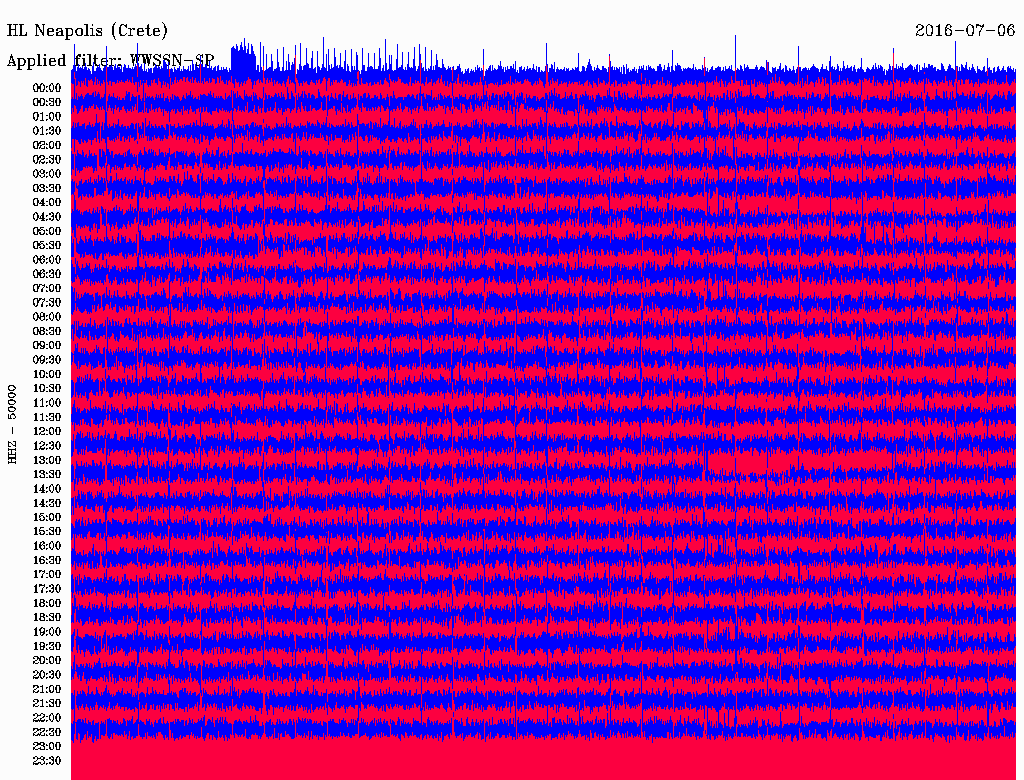Click the 02:30 time label
Screen dimensions: 1024x780
point(47,159)
